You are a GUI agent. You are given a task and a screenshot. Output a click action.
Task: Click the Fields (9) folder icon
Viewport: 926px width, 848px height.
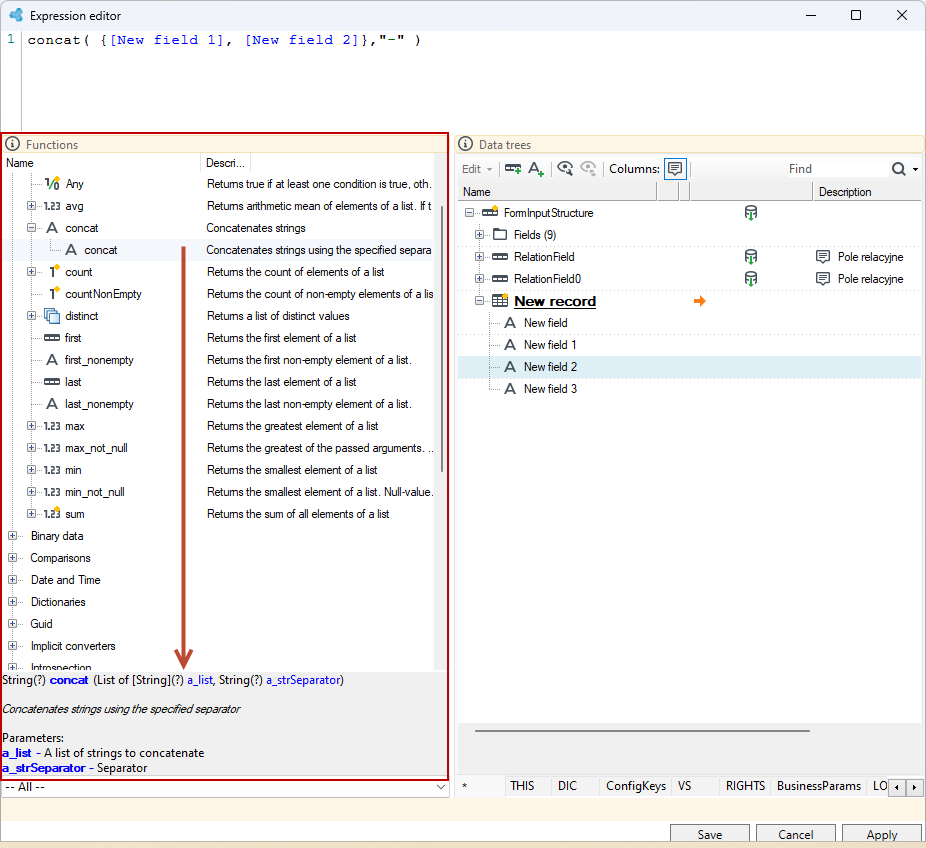pos(500,234)
